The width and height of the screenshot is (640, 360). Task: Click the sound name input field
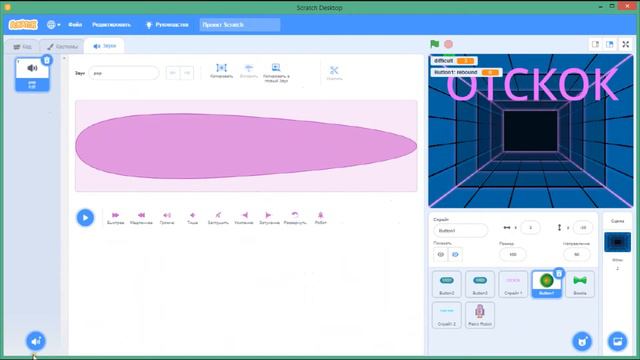tap(124, 73)
